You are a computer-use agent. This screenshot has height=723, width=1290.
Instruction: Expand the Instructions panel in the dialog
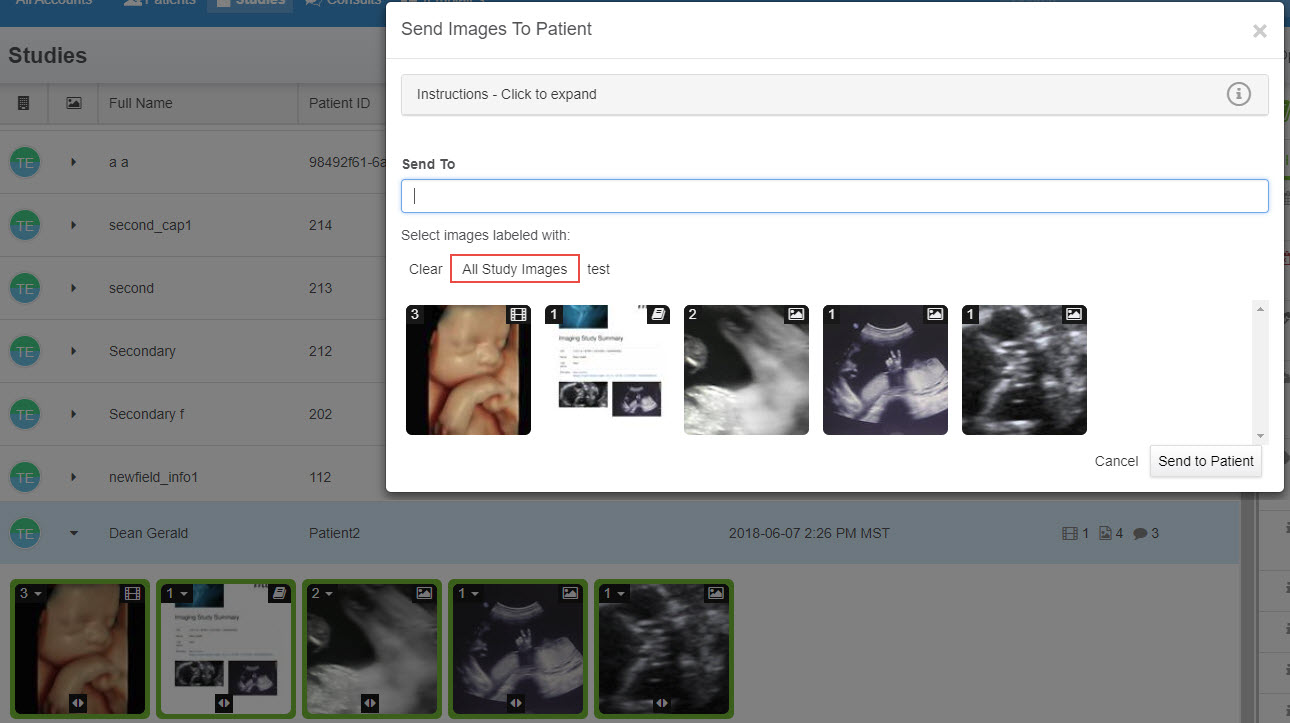pos(834,94)
